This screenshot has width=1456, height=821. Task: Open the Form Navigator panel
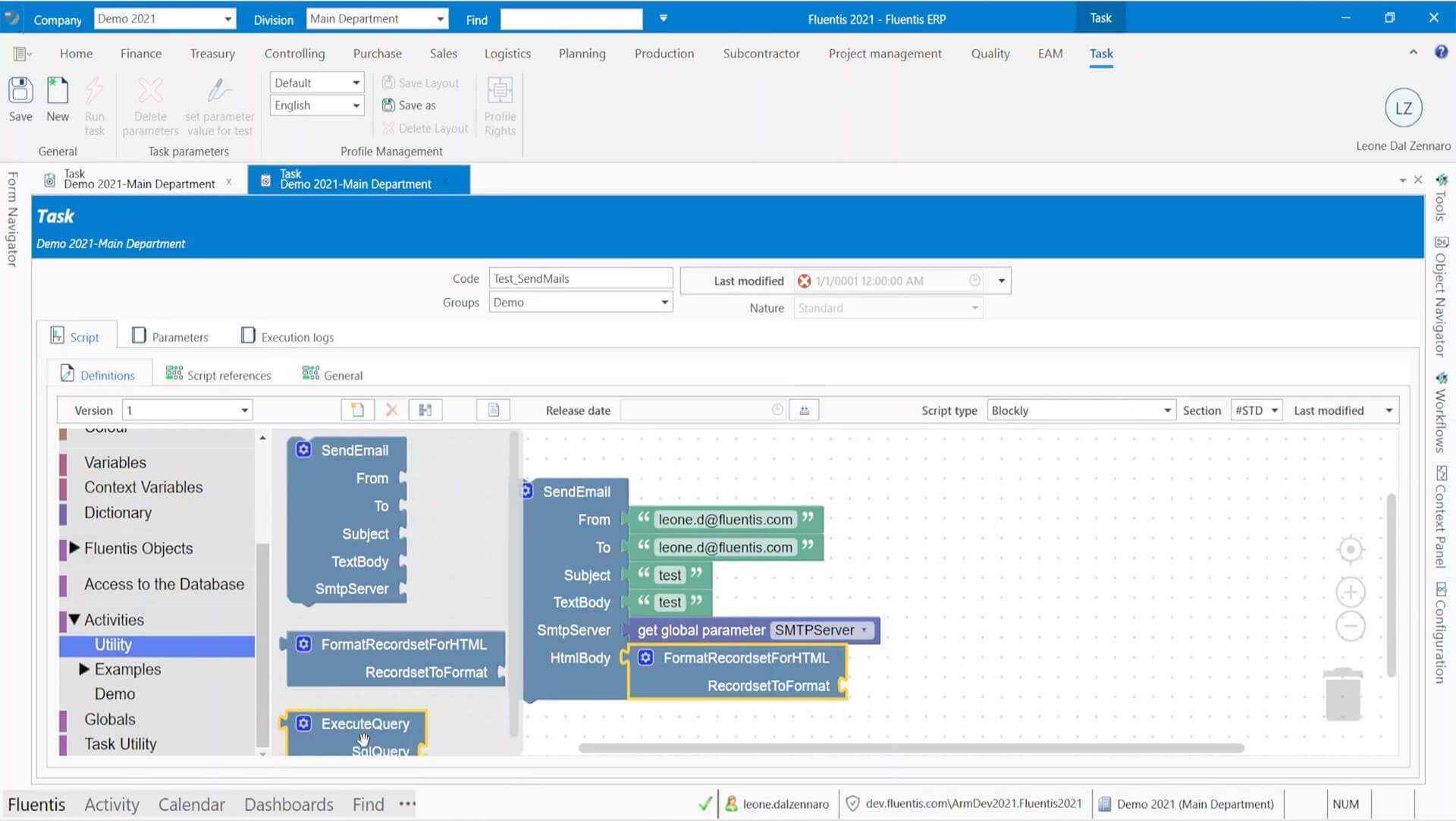pyautogui.click(x=12, y=219)
